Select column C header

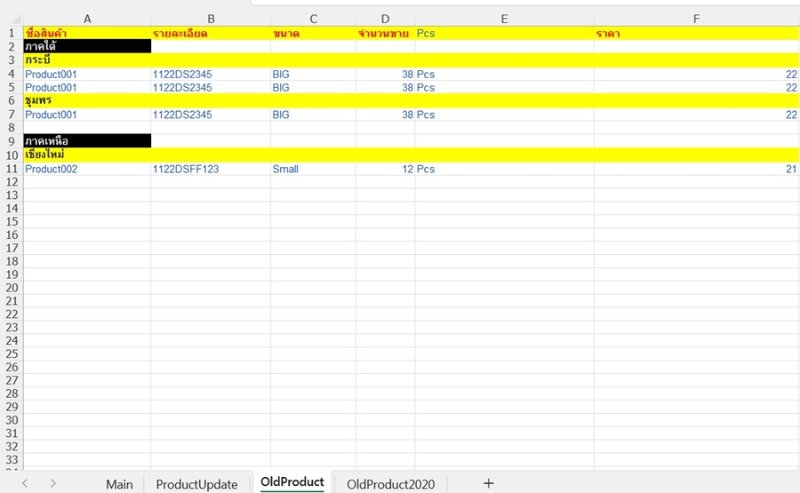pyautogui.click(x=312, y=18)
